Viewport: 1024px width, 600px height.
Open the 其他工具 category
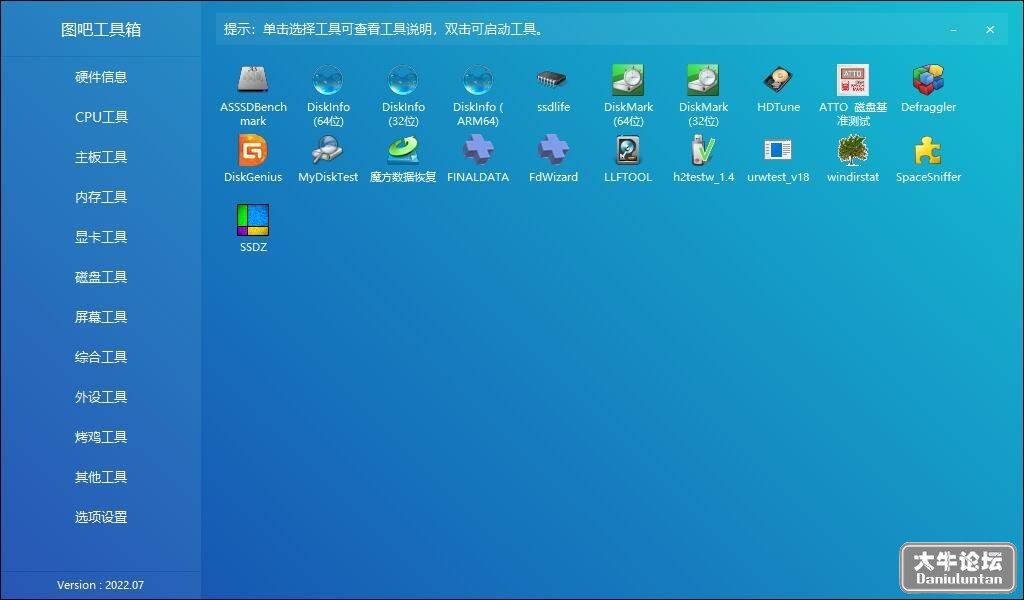[101, 477]
